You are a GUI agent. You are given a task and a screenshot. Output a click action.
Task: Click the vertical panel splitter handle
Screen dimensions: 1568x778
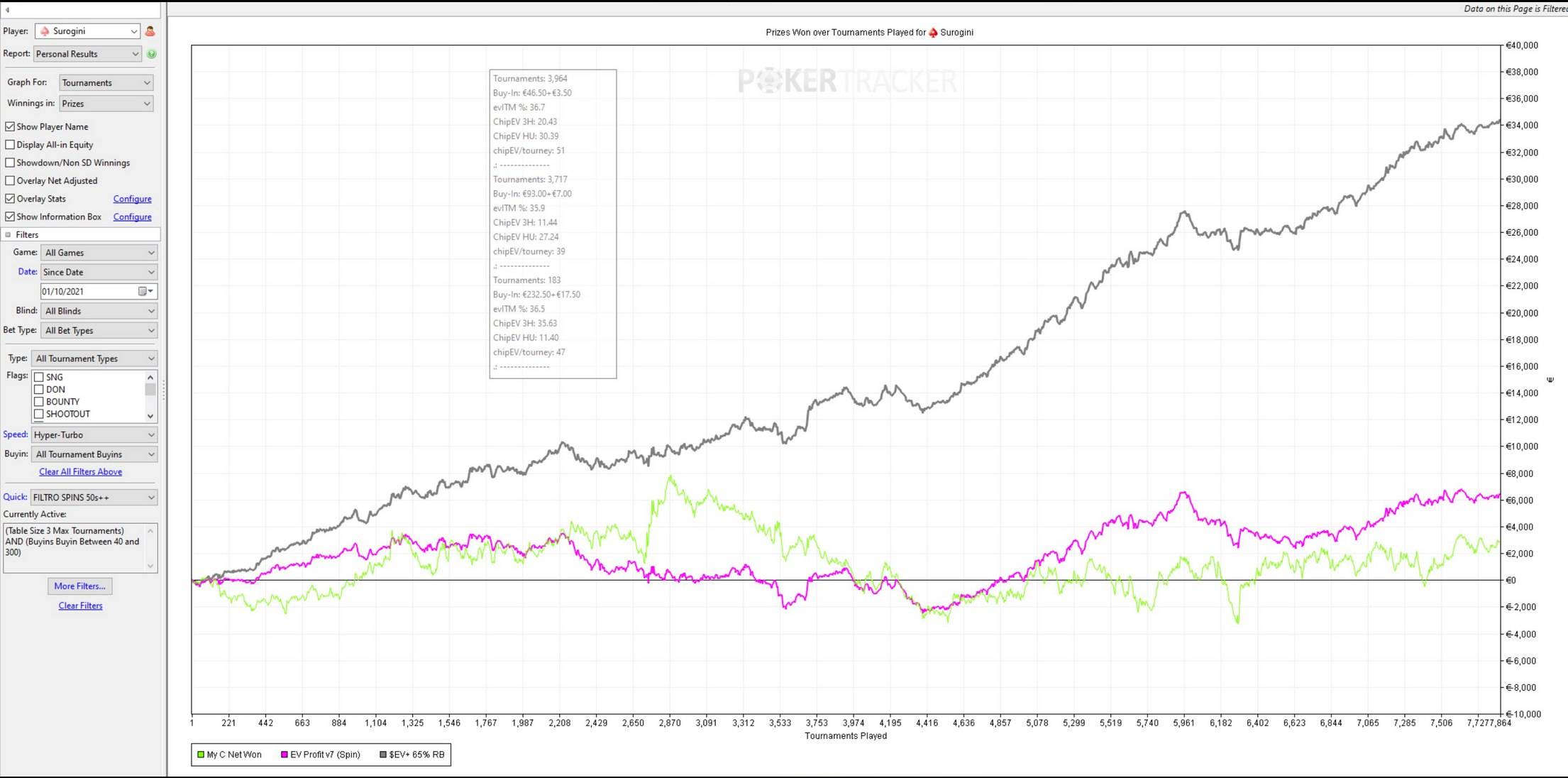(164, 390)
